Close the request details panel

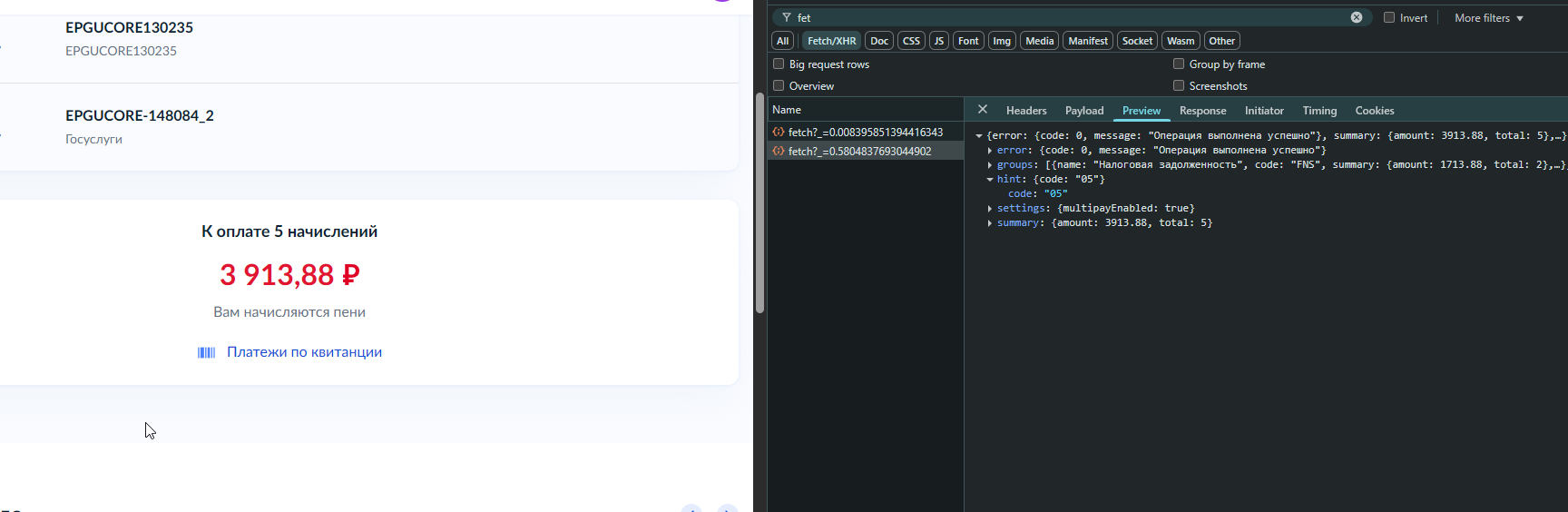click(983, 109)
